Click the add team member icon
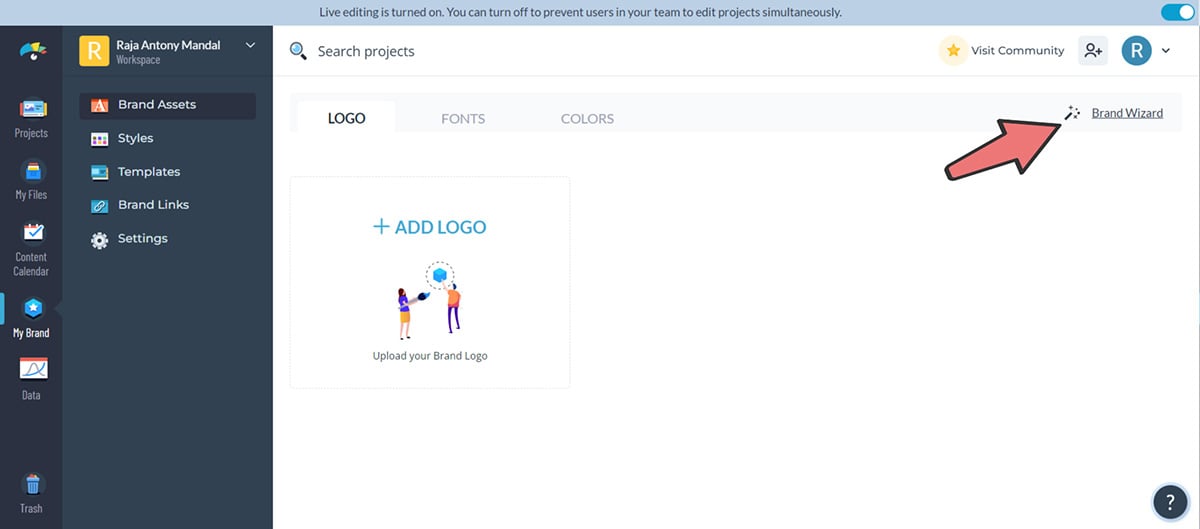This screenshot has width=1200, height=529. pyautogui.click(x=1092, y=51)
